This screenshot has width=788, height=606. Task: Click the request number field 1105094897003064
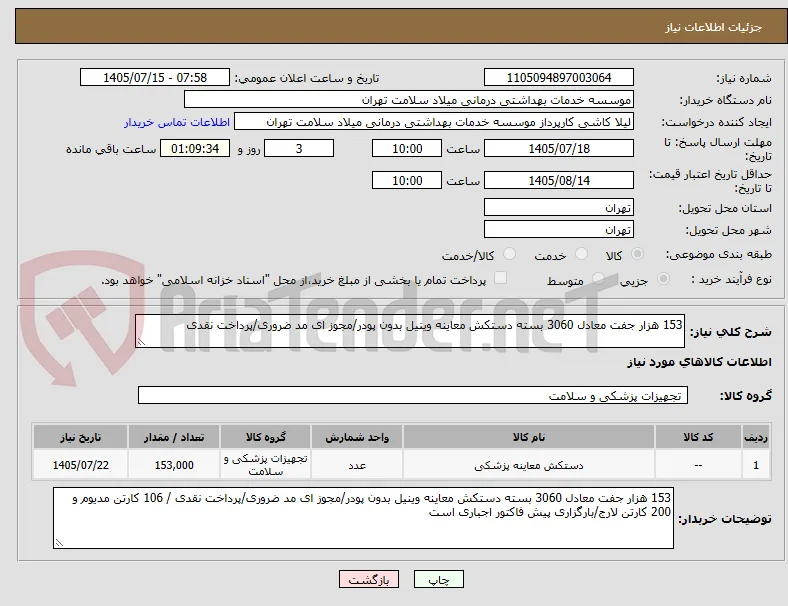point(559,78)
